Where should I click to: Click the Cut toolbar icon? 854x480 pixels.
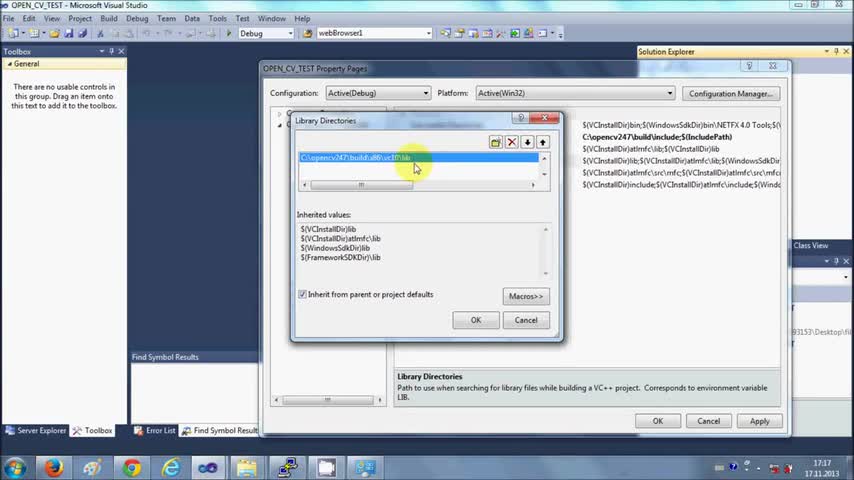(100, 33)
